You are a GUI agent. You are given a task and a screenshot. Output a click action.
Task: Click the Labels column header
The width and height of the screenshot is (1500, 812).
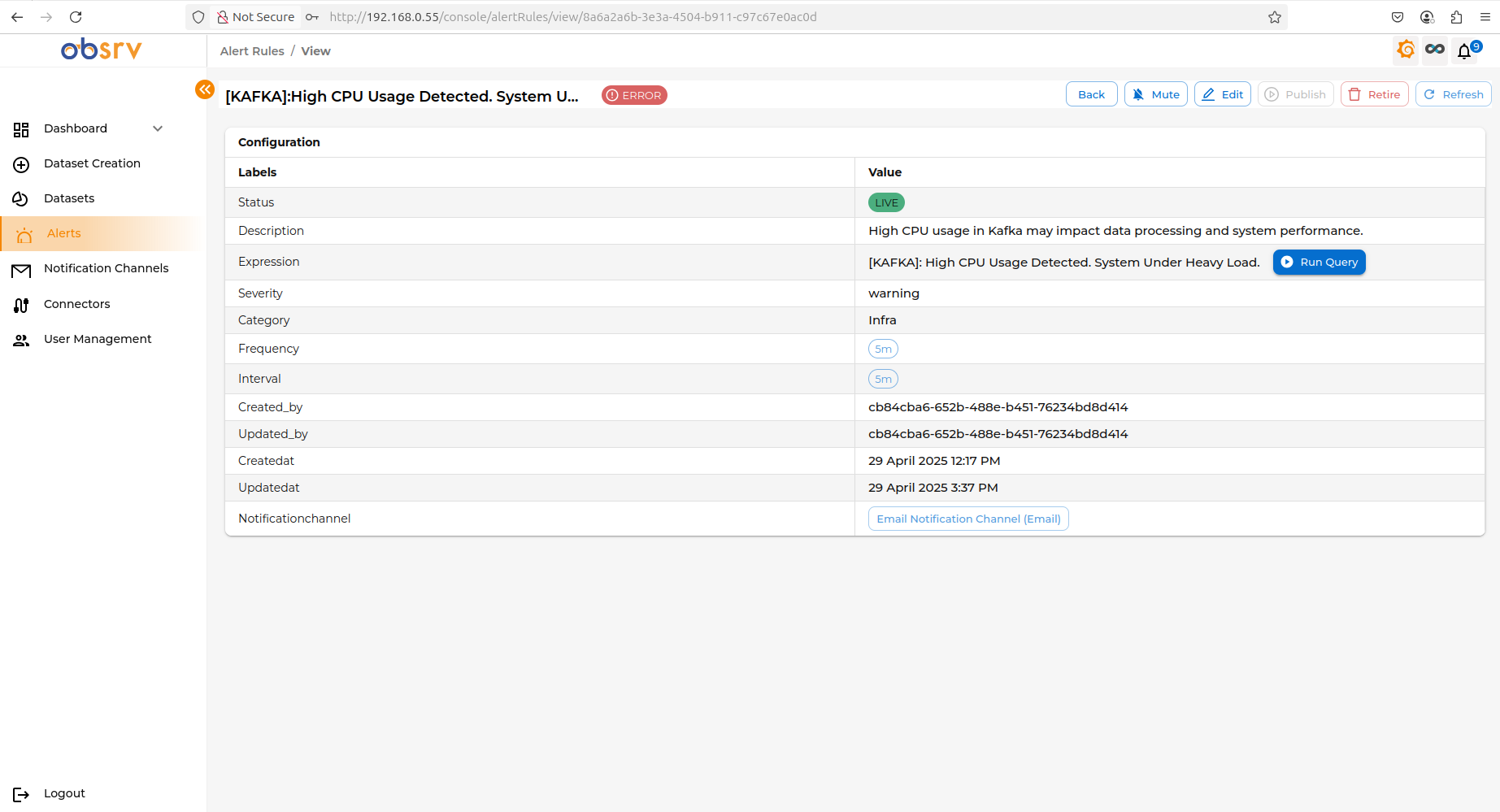(x=257, y=172)
